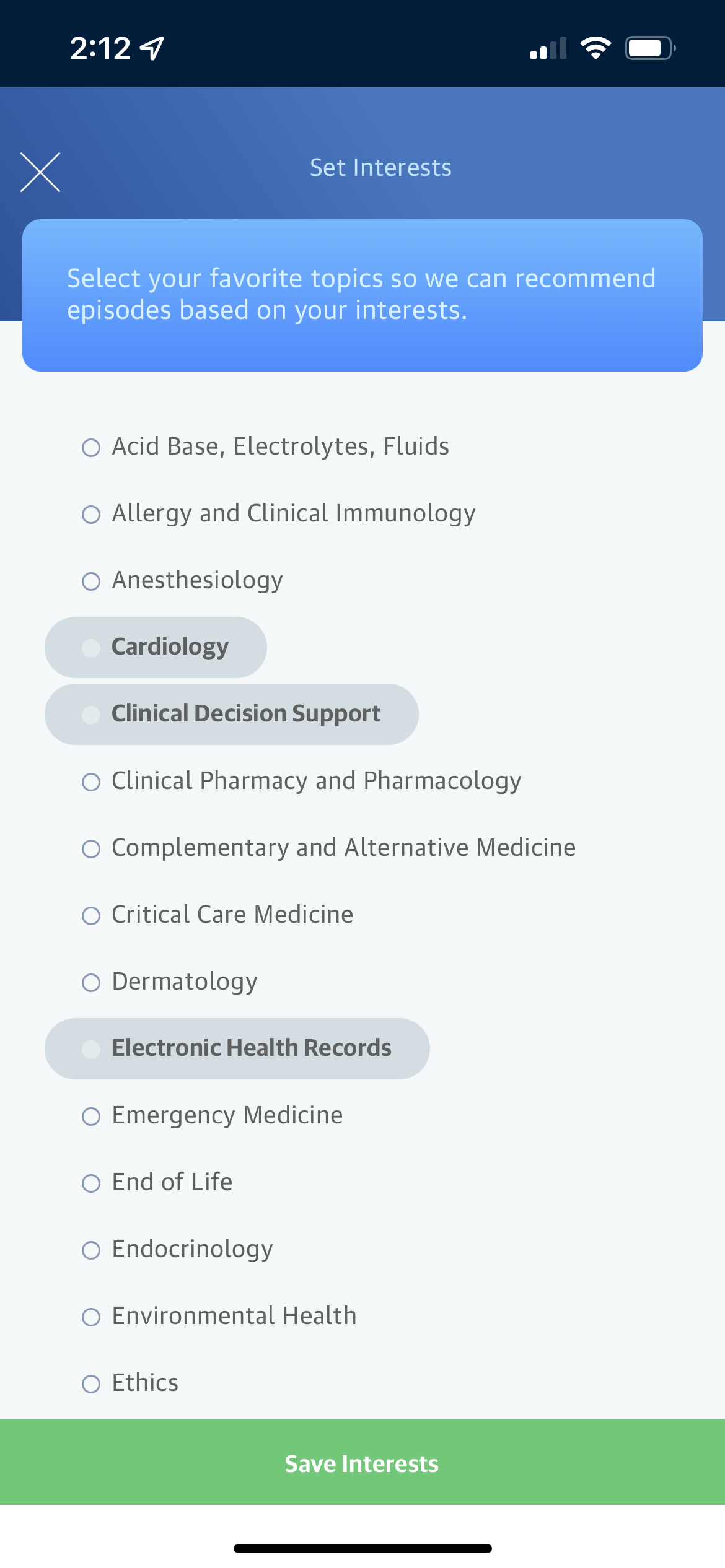The width and height of the screenshot is (725, 1568).
Task: Select Allergy and Clinical Immunology
Action: (x=279, y=513)
